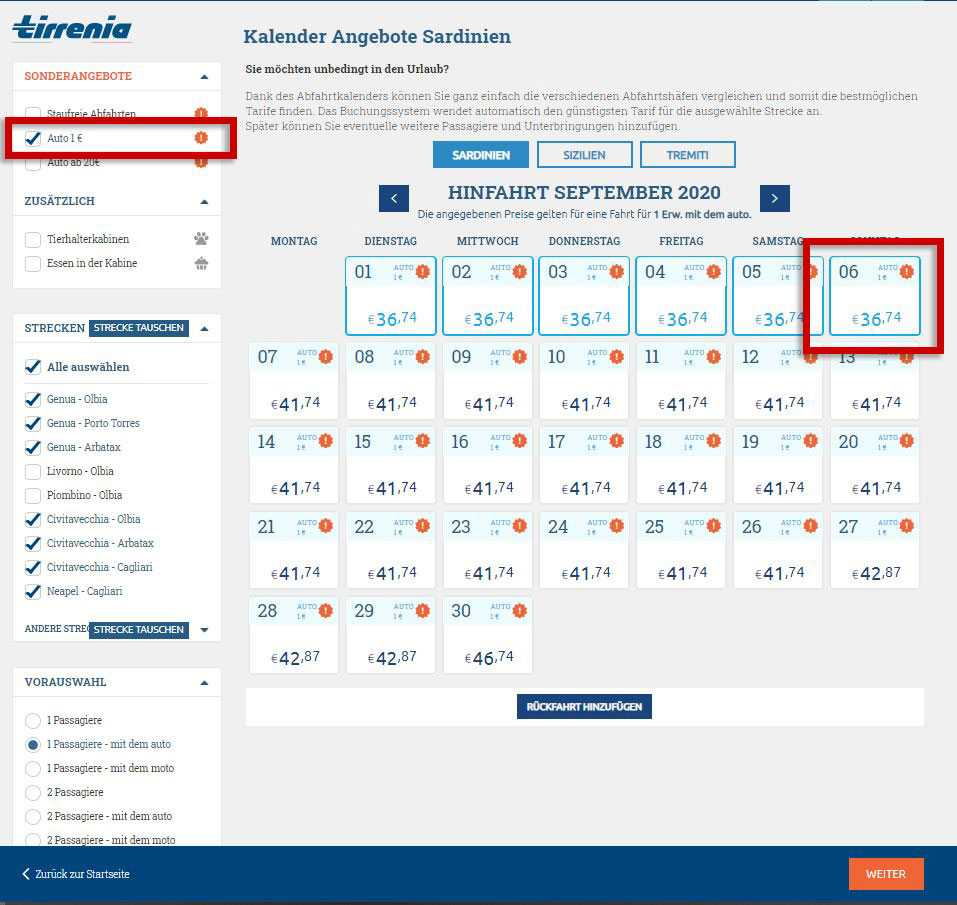Click offer badge on September 18 cell

point(713,441)
